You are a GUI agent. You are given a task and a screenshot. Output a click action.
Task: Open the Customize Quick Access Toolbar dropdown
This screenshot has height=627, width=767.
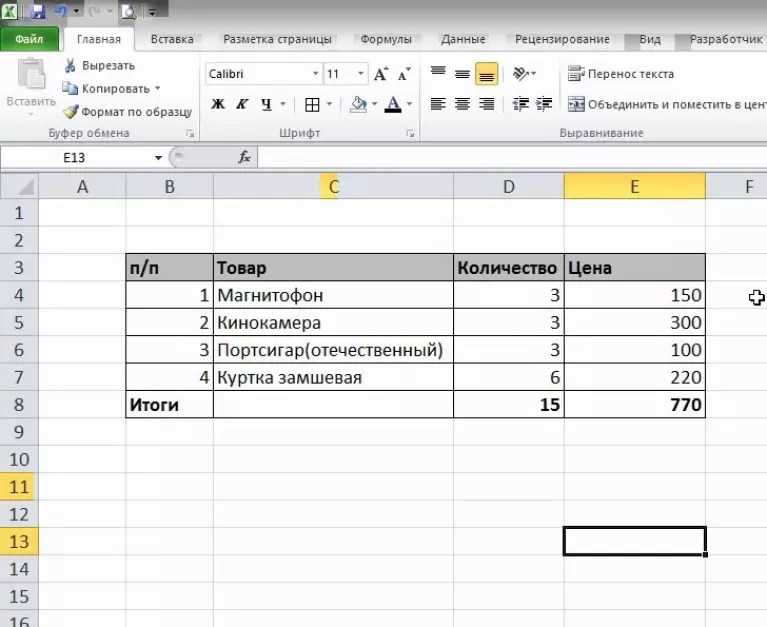pyautogui.click(x=152, y=12)
